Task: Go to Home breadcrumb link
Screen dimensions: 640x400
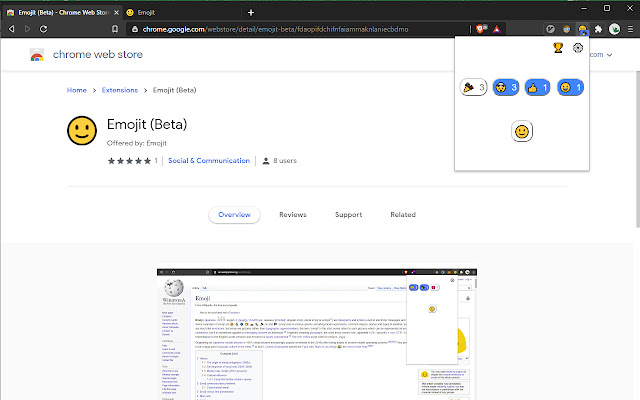Action: (x=77, y=90)
